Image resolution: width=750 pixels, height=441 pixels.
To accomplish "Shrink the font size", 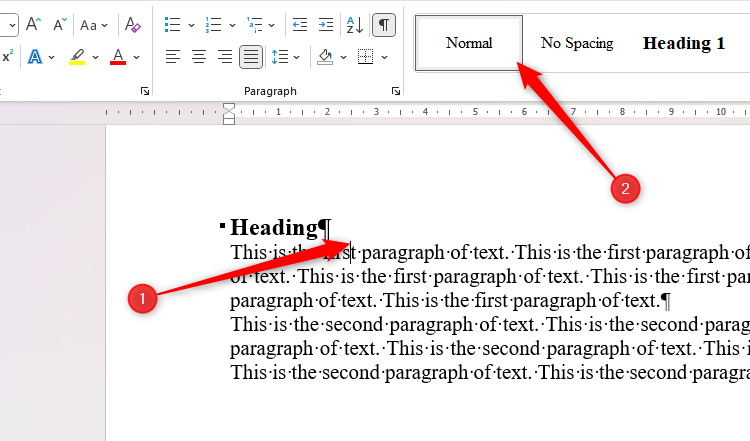I will tap(59, 24).
